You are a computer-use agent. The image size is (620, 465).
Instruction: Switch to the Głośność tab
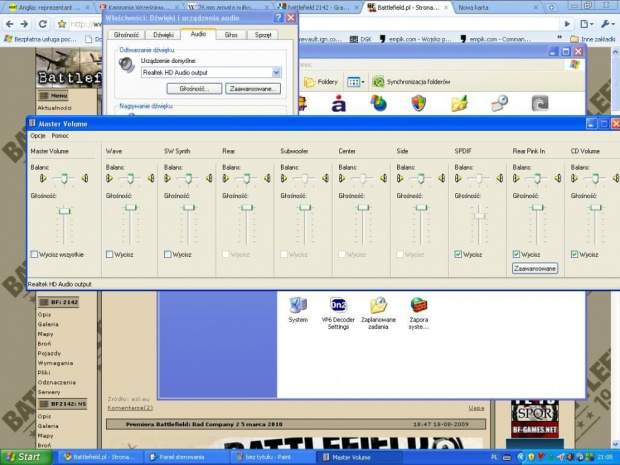[x=126, y=35]
